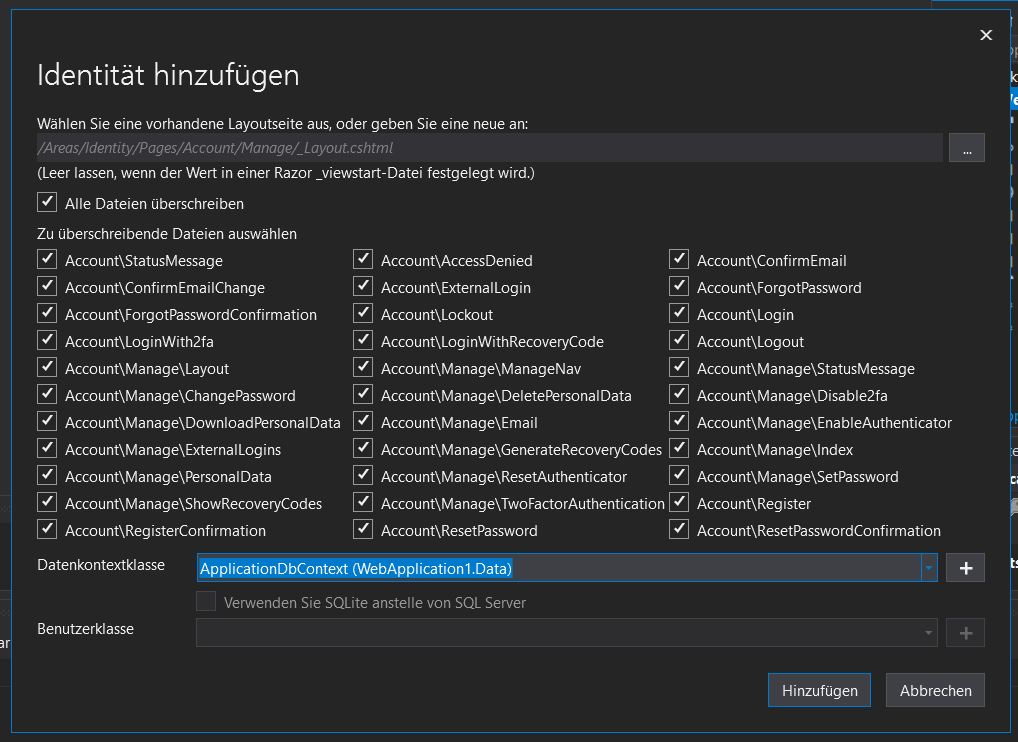Close the Identität hinzufügen dialog
Image resolution: width=1018 pixels, height=742 pixels.
tap(986, 35)
